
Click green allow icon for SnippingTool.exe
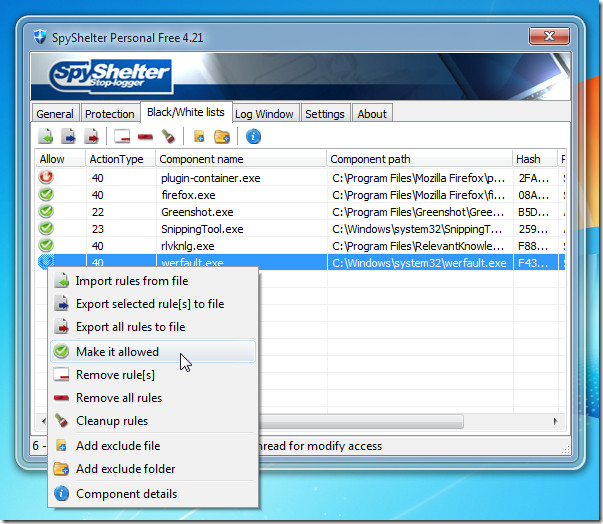click(46, 228)
